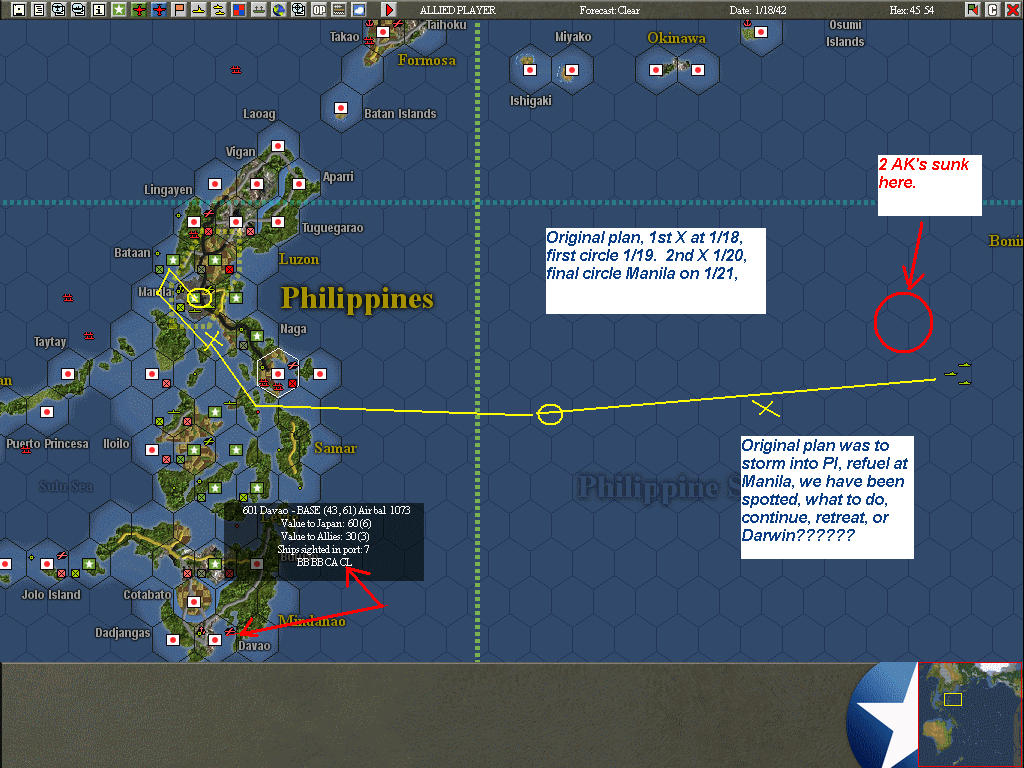Click the 'Naga' base label
This screenshot has height=768, width=1024.
(293, 328)
